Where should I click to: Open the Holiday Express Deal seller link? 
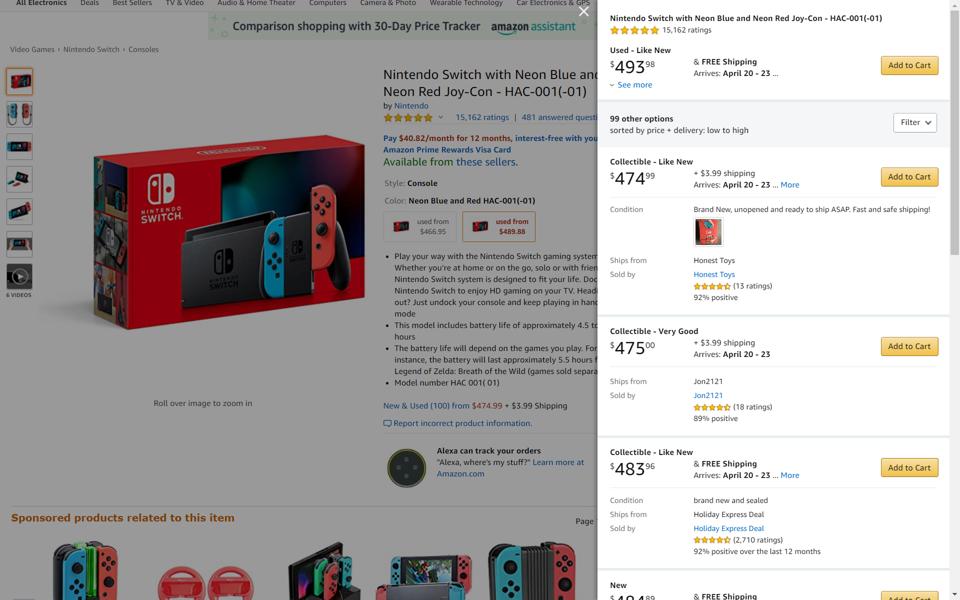pos(729,528)
